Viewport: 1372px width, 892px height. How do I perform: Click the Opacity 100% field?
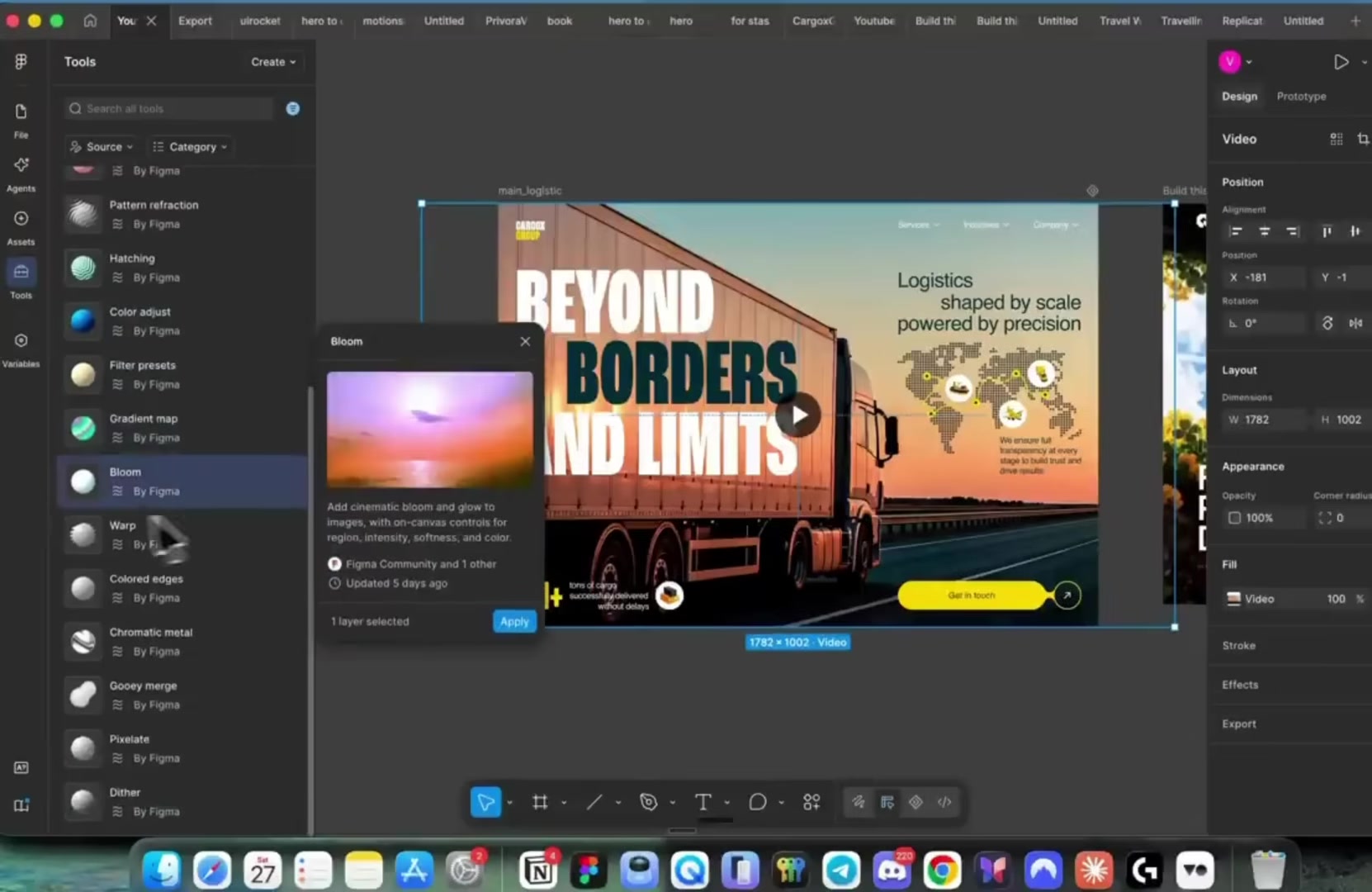tap(1263, 518)
